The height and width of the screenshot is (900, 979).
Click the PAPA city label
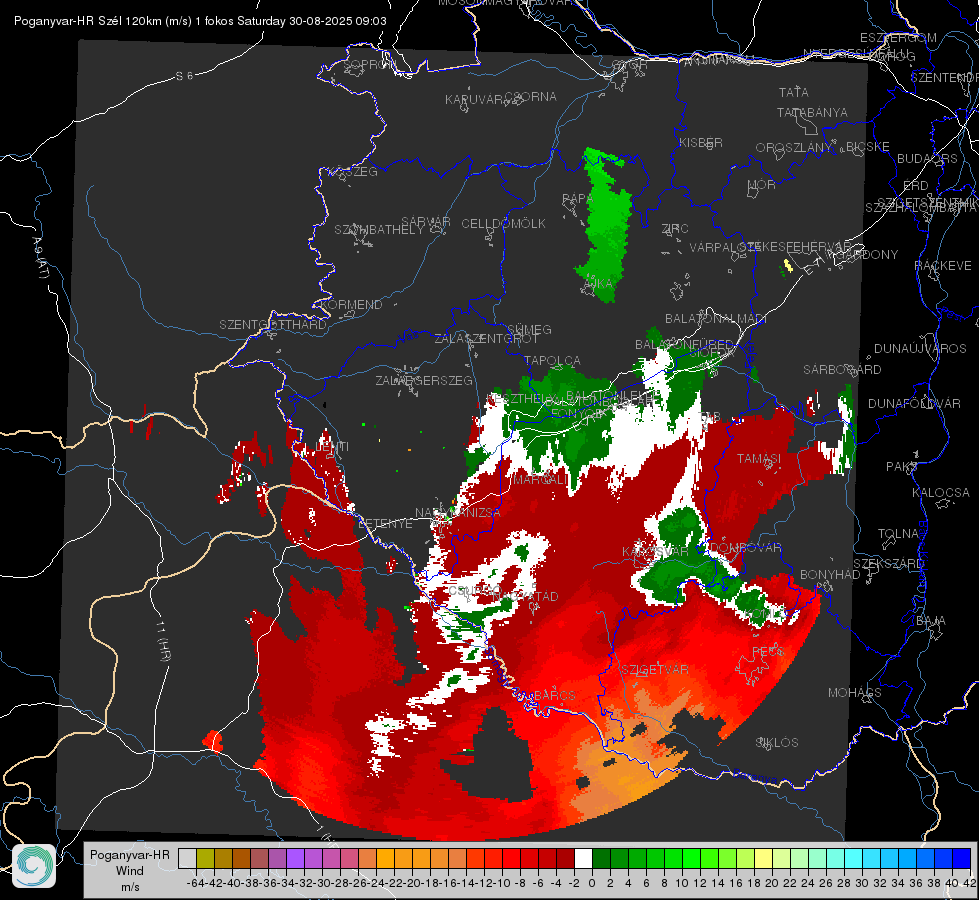576,198
